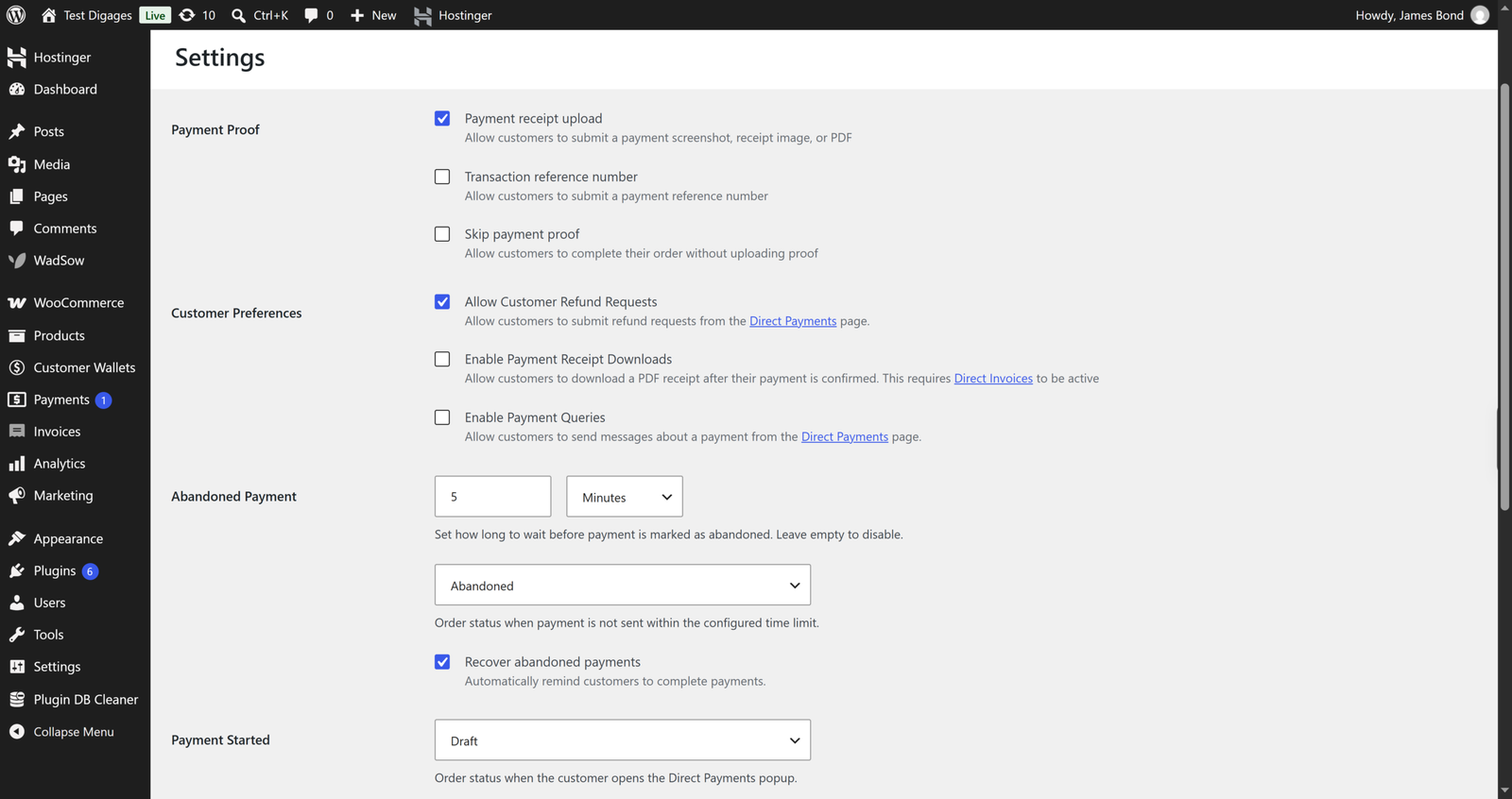Click the Posts pushpin icon

tap(17, 131)
